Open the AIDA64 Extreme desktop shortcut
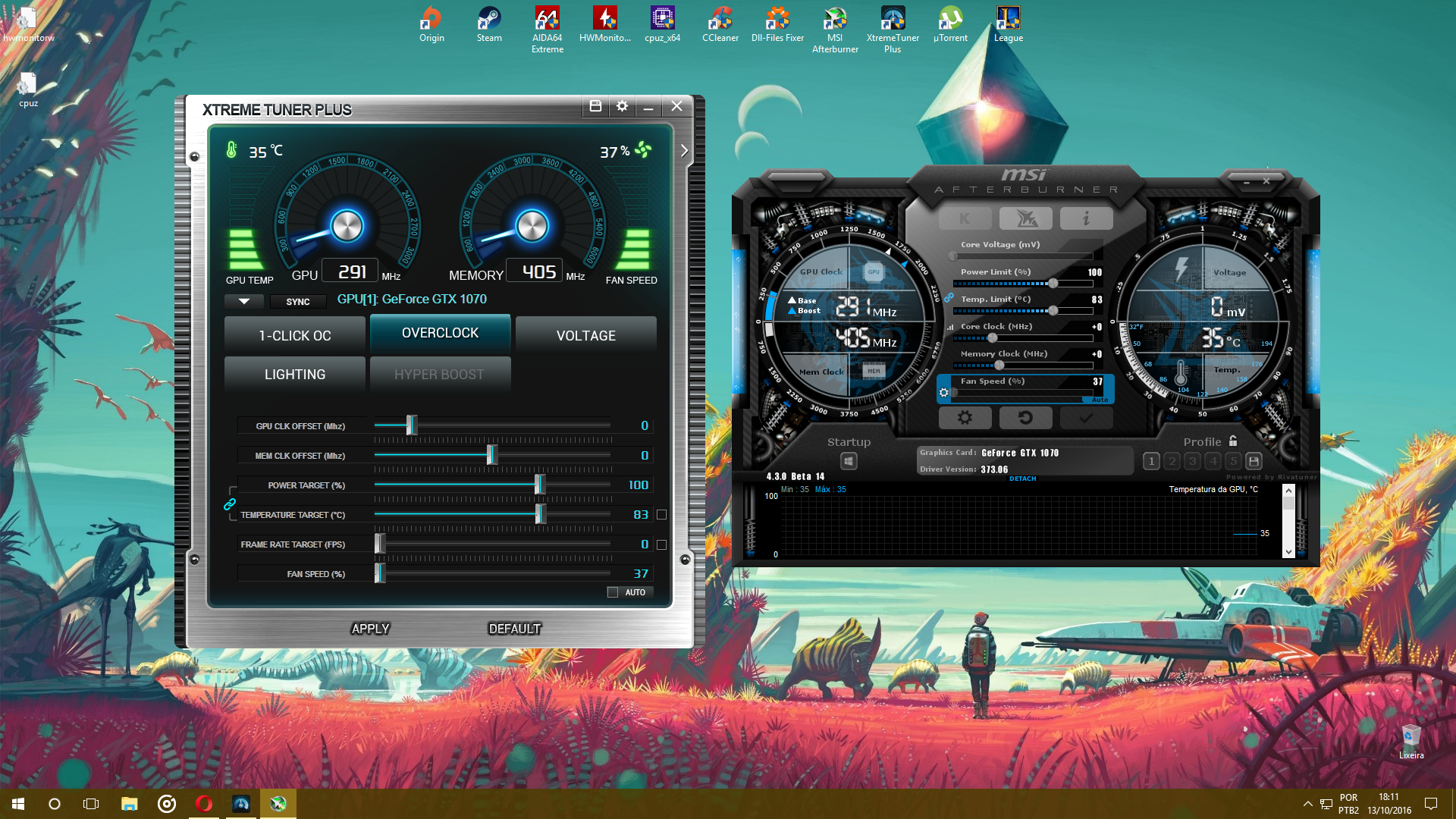The image size is (1456, 819). [x=548, y=30]
